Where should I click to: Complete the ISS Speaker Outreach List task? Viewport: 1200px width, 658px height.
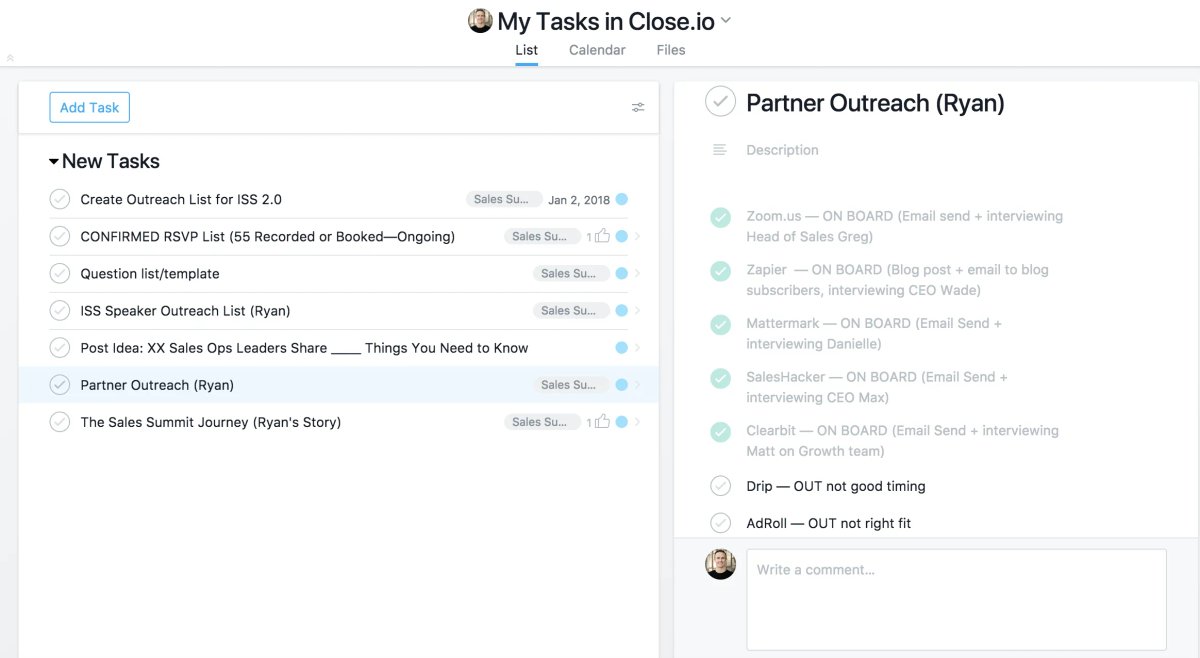coord(60,311)
